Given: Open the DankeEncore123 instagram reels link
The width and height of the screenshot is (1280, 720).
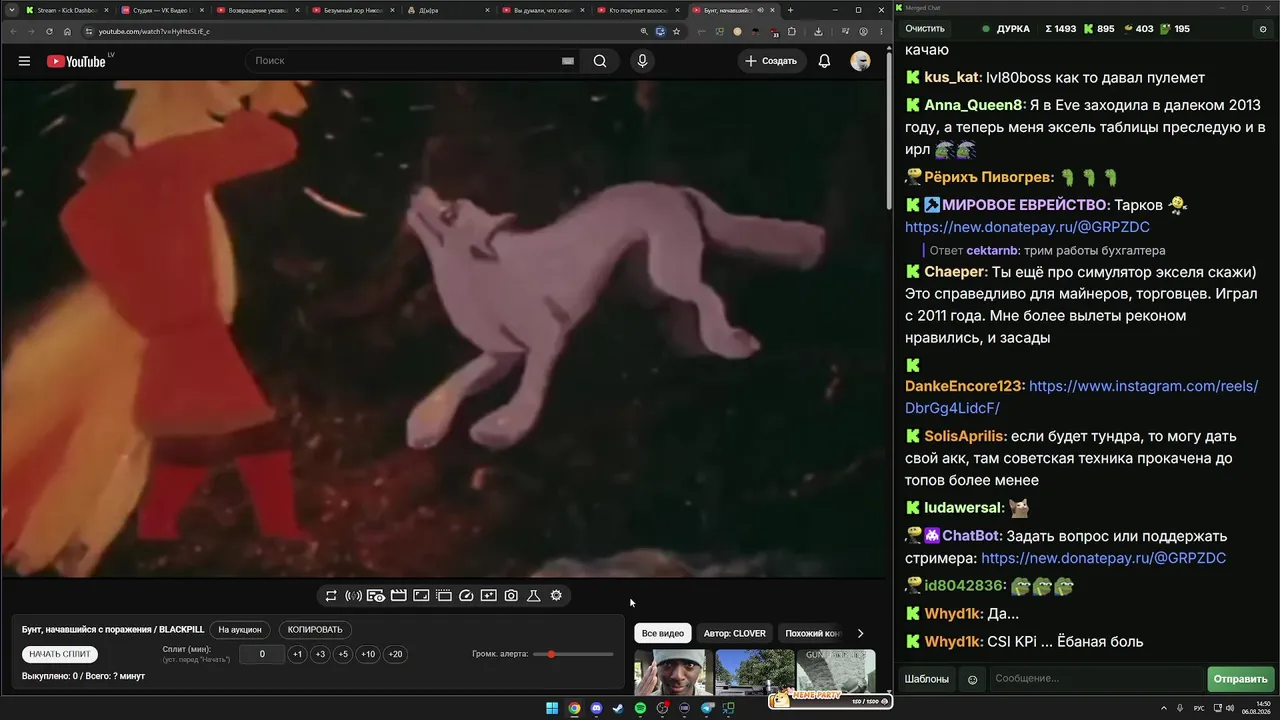Looking at the screenshot, I should coord(1082,397).
